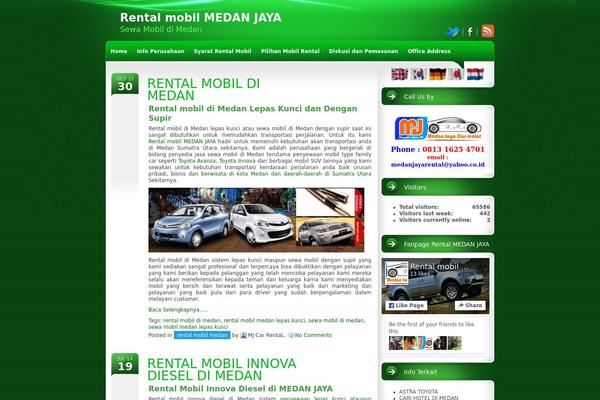The height and width of the screenshot is (400, 600).
Task: Click the Like Page button
Action: (x=406, y=305)
